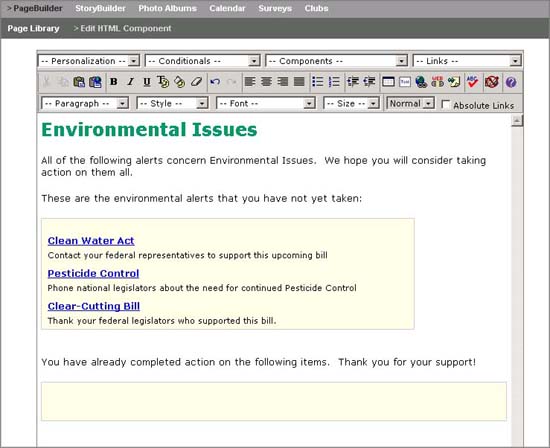Click the Cut scissors icon
This screenshot has height=448, width=550.
(x=46, y=82)
